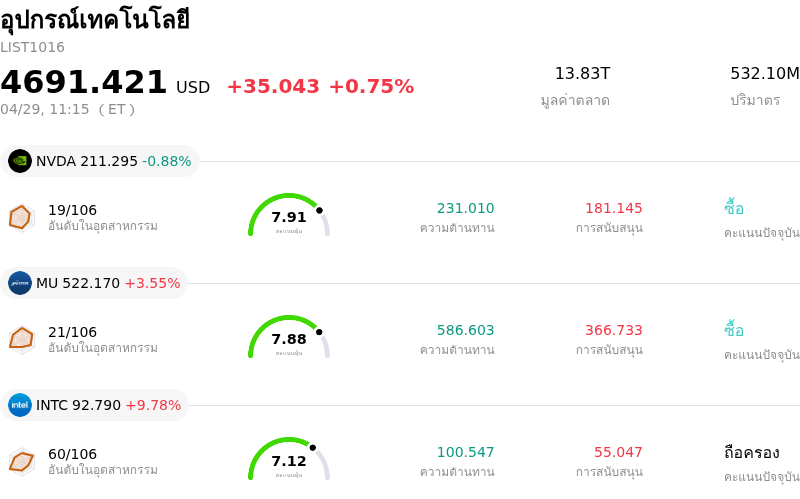Click INTC's ถือครอง rating label
Viewport: 800px width, 499px height.
(751, 452)
